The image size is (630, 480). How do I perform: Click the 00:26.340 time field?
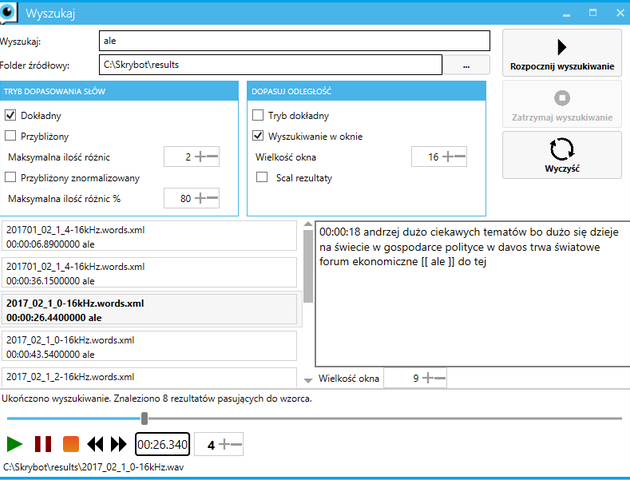tap(162, 444)
